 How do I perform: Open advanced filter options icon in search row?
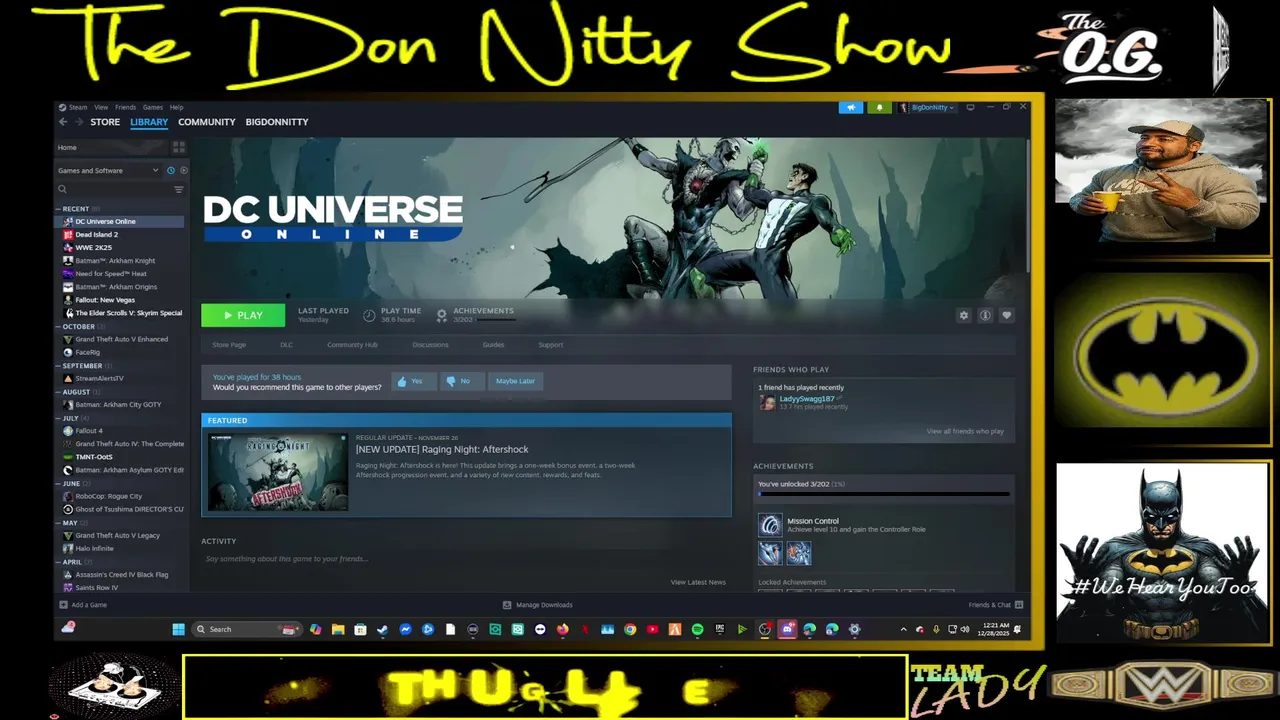click(179, 189)
